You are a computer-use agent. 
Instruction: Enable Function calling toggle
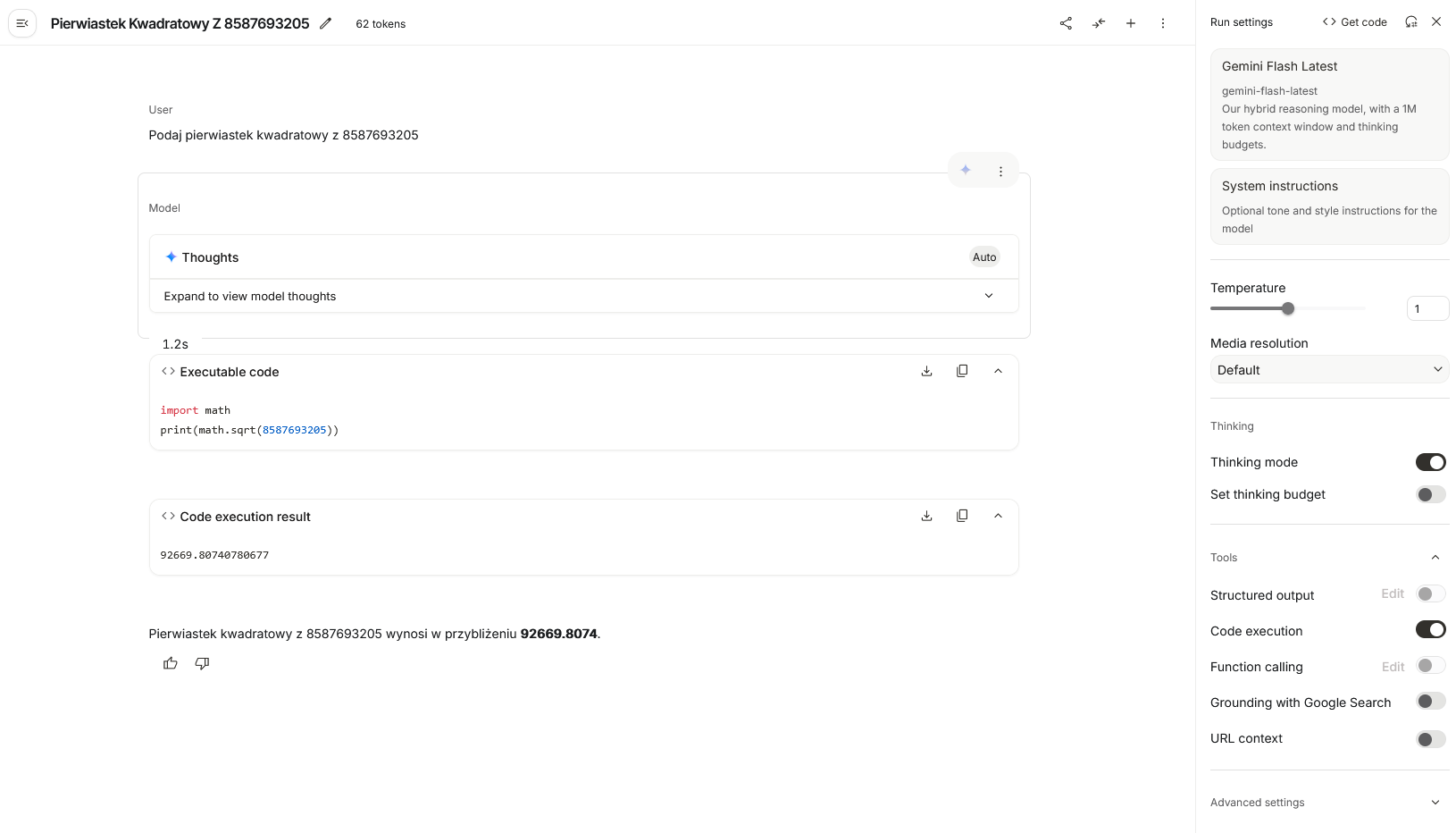click(x=1430, y=665)
